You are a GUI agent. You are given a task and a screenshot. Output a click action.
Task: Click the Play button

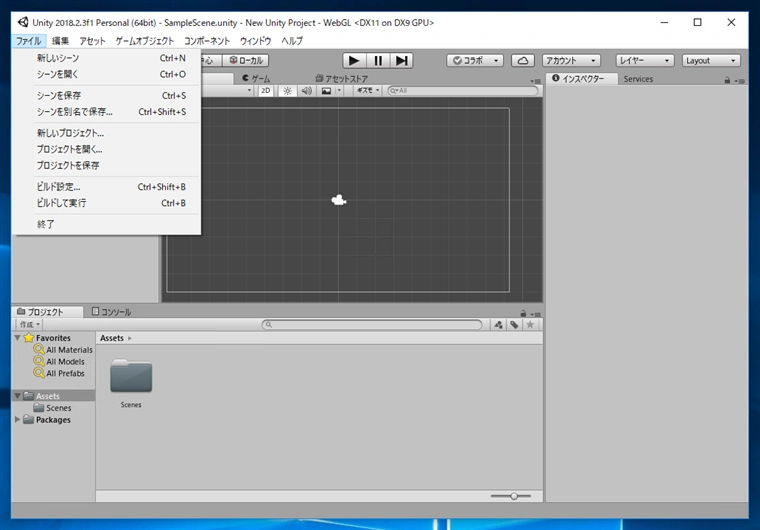click(x=354, y=61)
